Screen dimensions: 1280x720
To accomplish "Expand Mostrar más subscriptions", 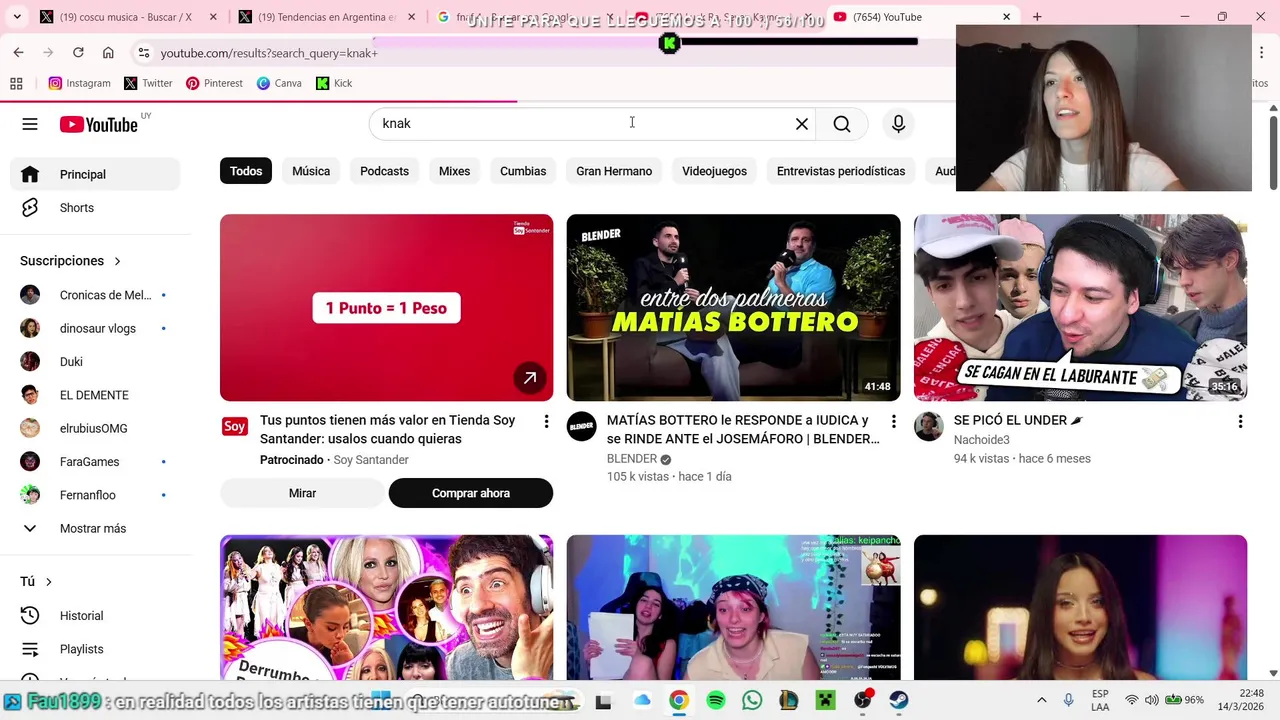I will click(x=95, y=528).
